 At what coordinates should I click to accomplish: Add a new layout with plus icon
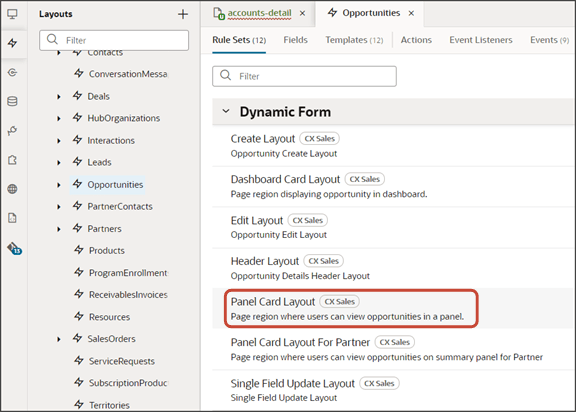click(183, 14)
